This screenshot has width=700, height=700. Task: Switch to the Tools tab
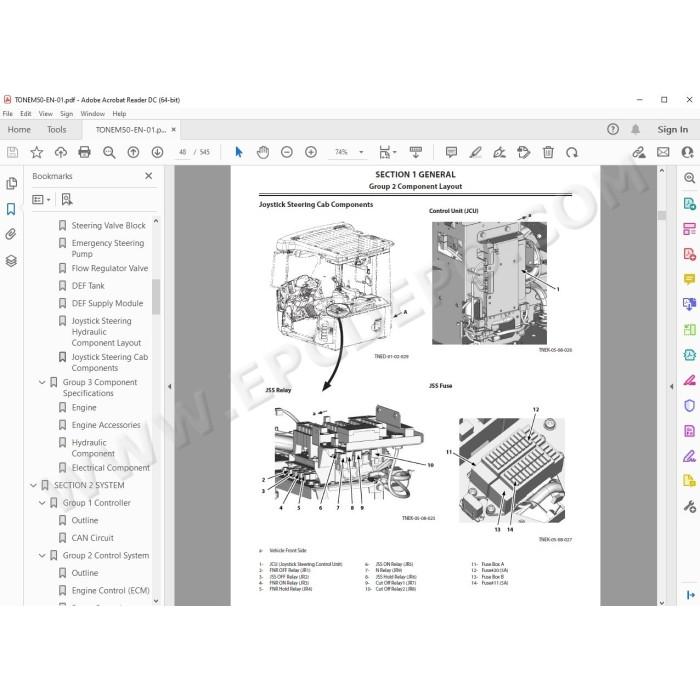click(x=57, y=130)
